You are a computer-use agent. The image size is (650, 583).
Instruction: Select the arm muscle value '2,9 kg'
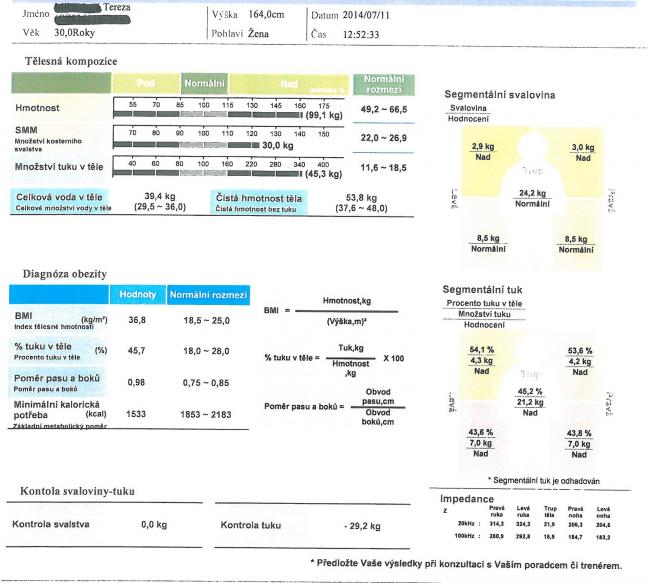(483, 146)
